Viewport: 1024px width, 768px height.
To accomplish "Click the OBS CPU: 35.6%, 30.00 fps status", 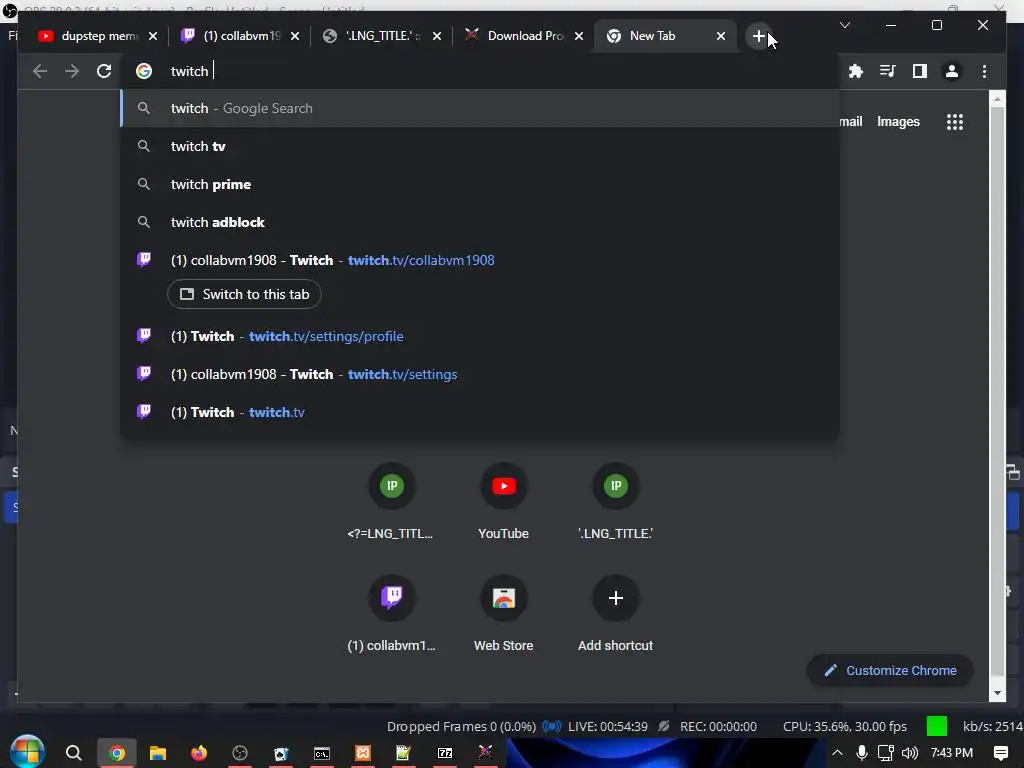I will pyautogui.click(x=844, y=726).
